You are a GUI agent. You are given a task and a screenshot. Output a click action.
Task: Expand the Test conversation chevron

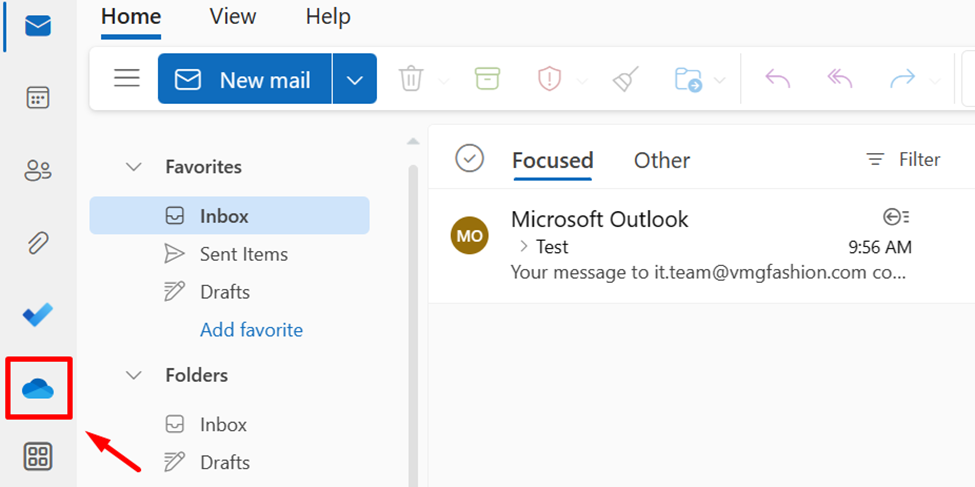coord(524,247)
